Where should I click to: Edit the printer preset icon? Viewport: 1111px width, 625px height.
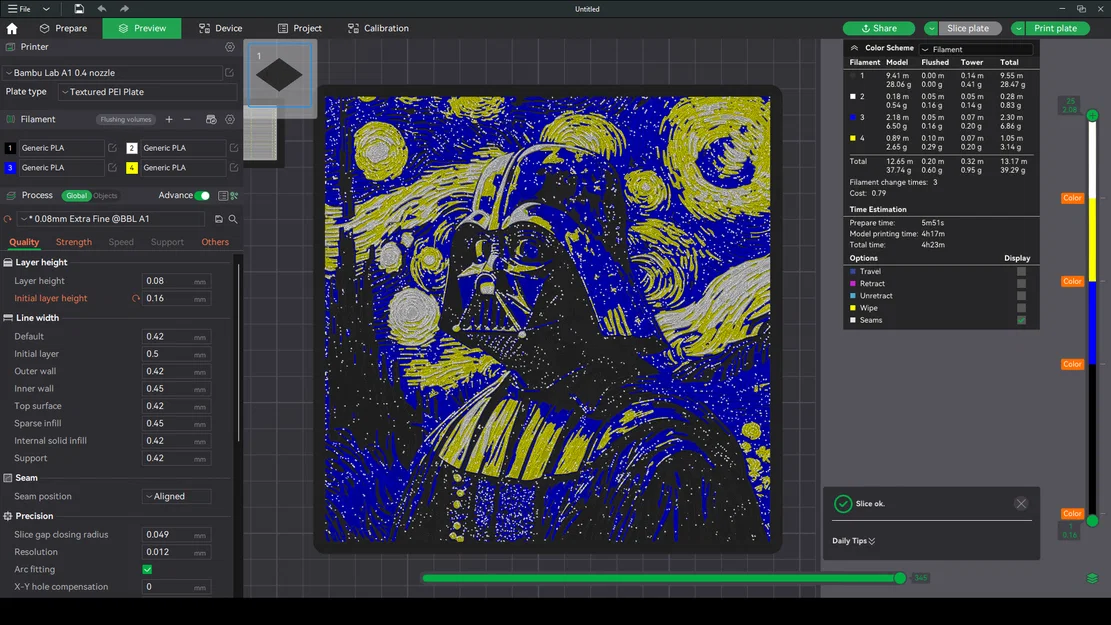(230, 73)
